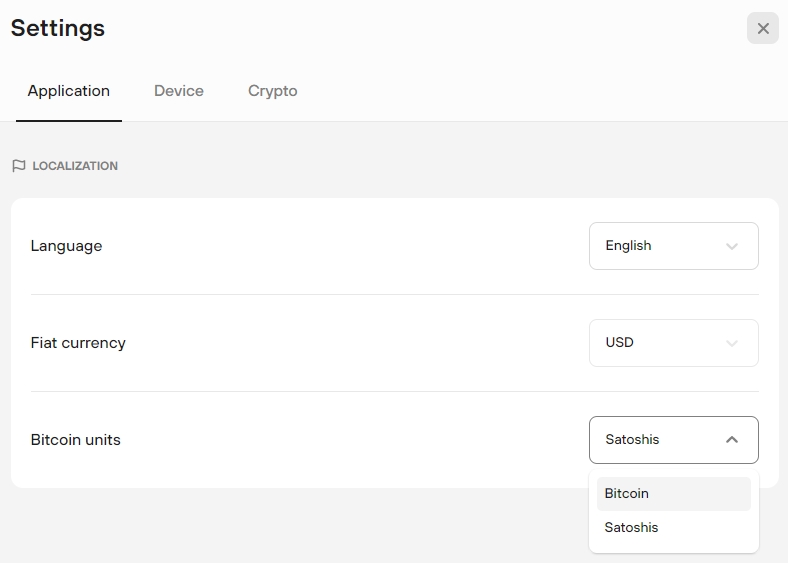Image resolution: width=788 pixels, height=563 pixels.
Task: Click the Satoshis value in the dropdown field
Action: click(633, 440)
